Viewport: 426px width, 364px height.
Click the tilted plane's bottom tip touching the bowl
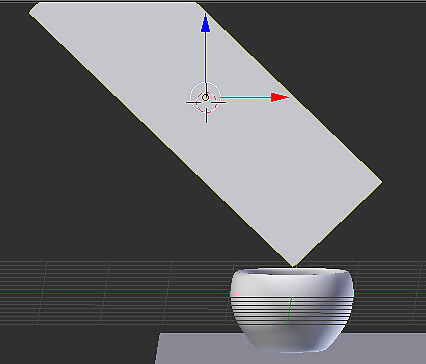294,265
